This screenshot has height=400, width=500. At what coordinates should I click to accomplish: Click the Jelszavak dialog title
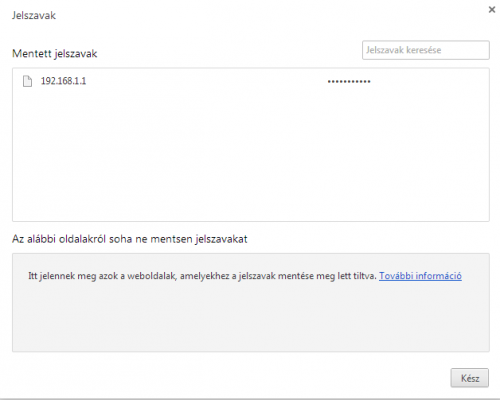click(34, 15)
